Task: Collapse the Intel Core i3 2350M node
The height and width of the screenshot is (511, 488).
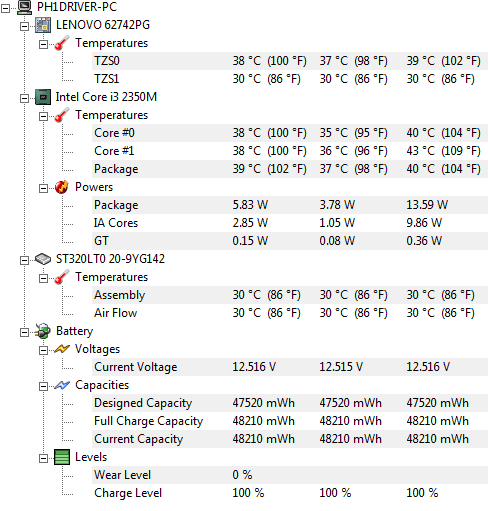Action: [24, 98]
